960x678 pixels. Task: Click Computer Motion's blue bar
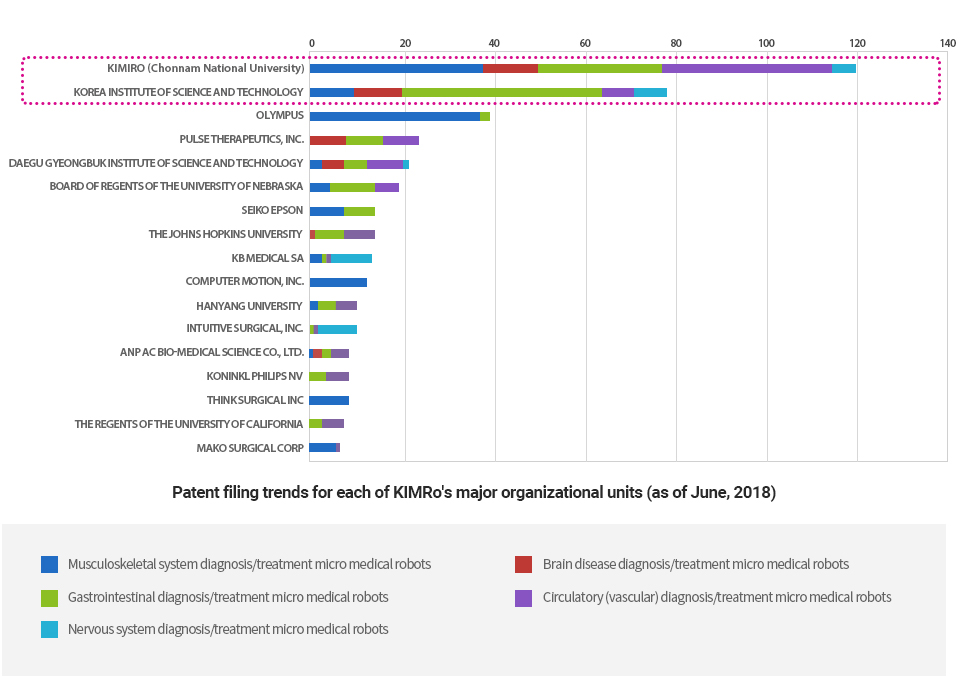[339, 282]
